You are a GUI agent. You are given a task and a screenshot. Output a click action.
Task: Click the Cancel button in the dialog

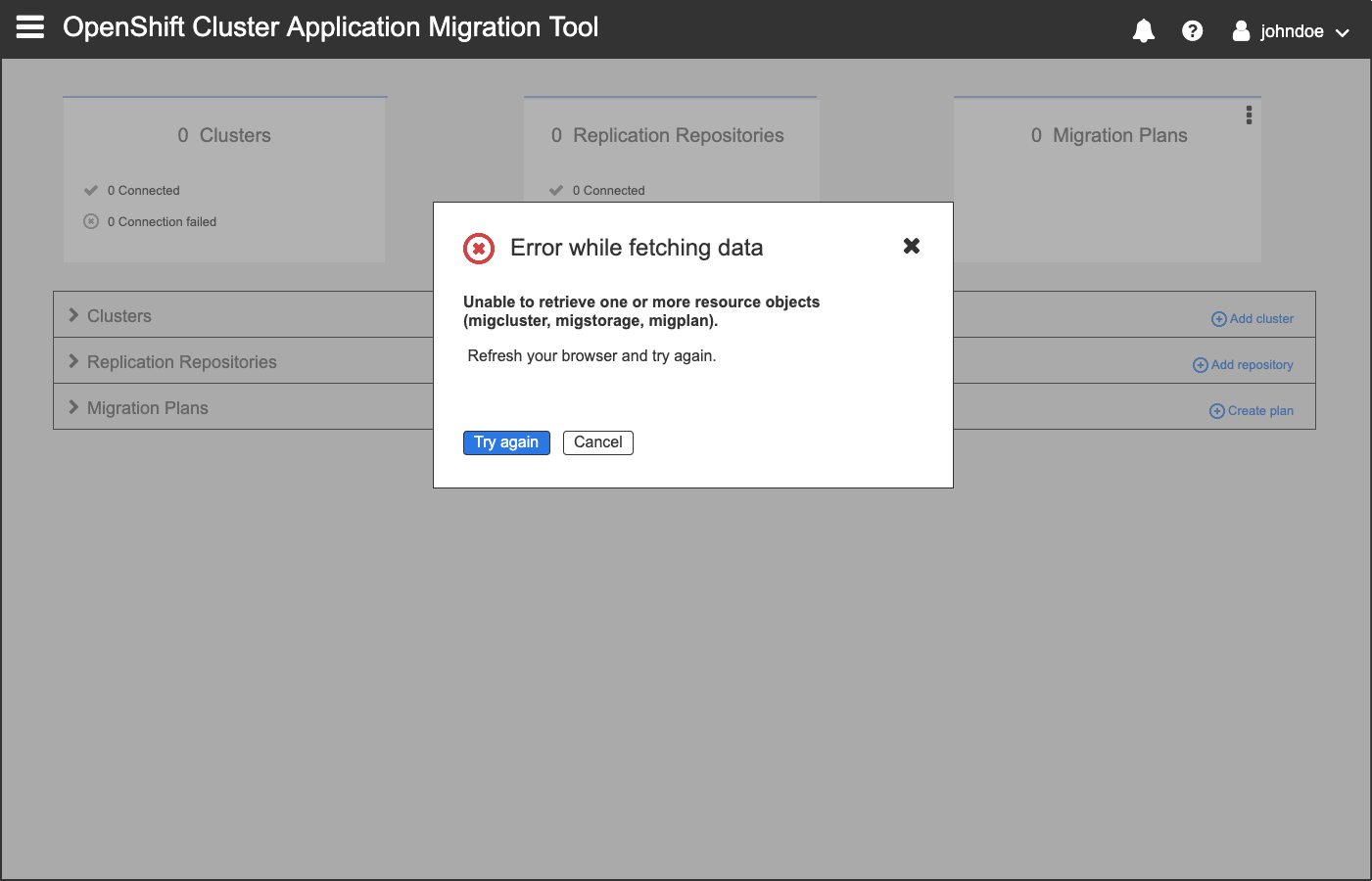597,442
